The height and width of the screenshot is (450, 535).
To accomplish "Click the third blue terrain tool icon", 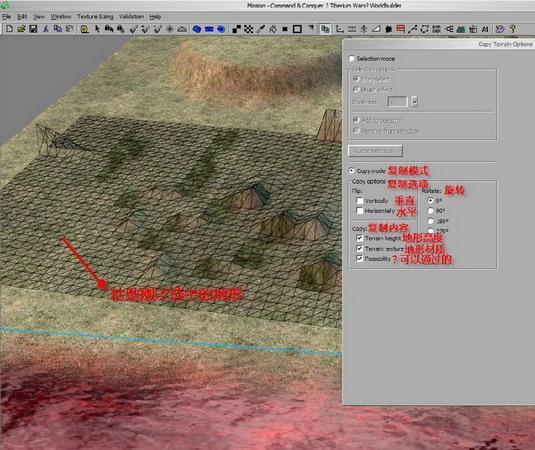I will [x=221, y=29].
